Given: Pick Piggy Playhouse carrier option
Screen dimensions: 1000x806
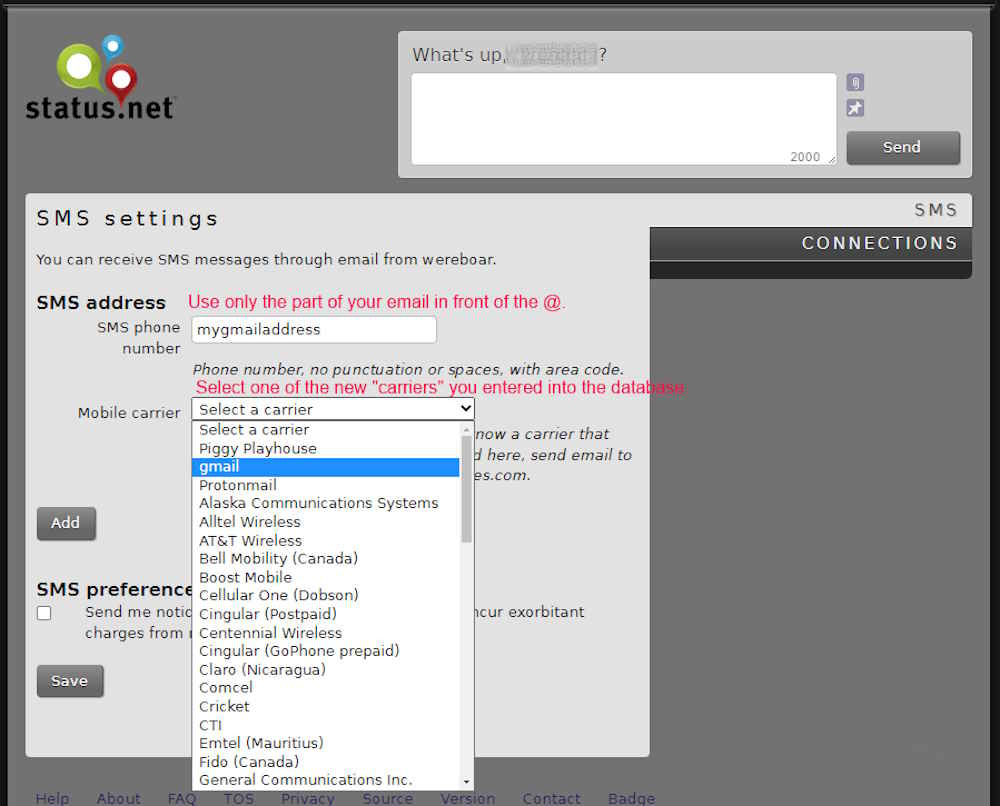Looking at the screenshot, I should click(x=325, y=448).
